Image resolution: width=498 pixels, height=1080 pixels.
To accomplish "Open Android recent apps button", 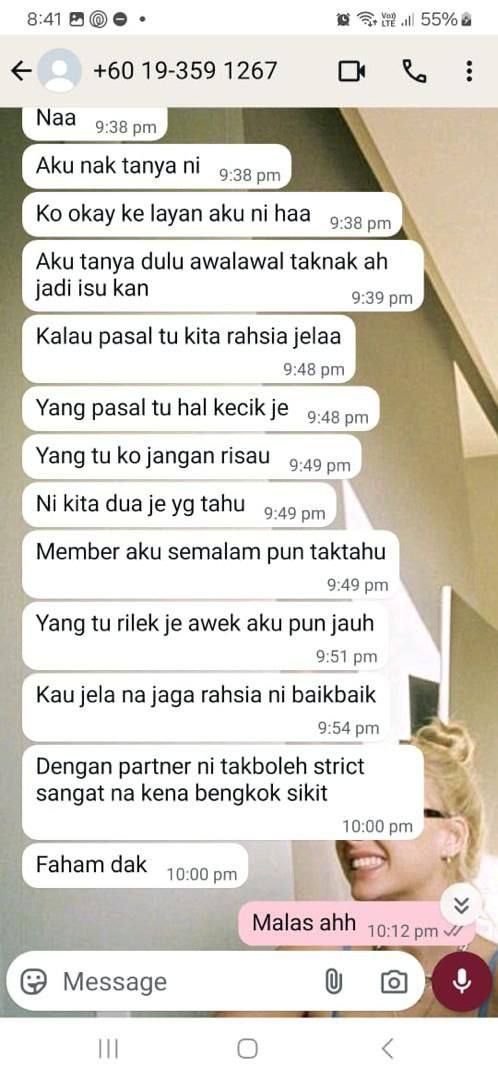I will [108, 1048].
